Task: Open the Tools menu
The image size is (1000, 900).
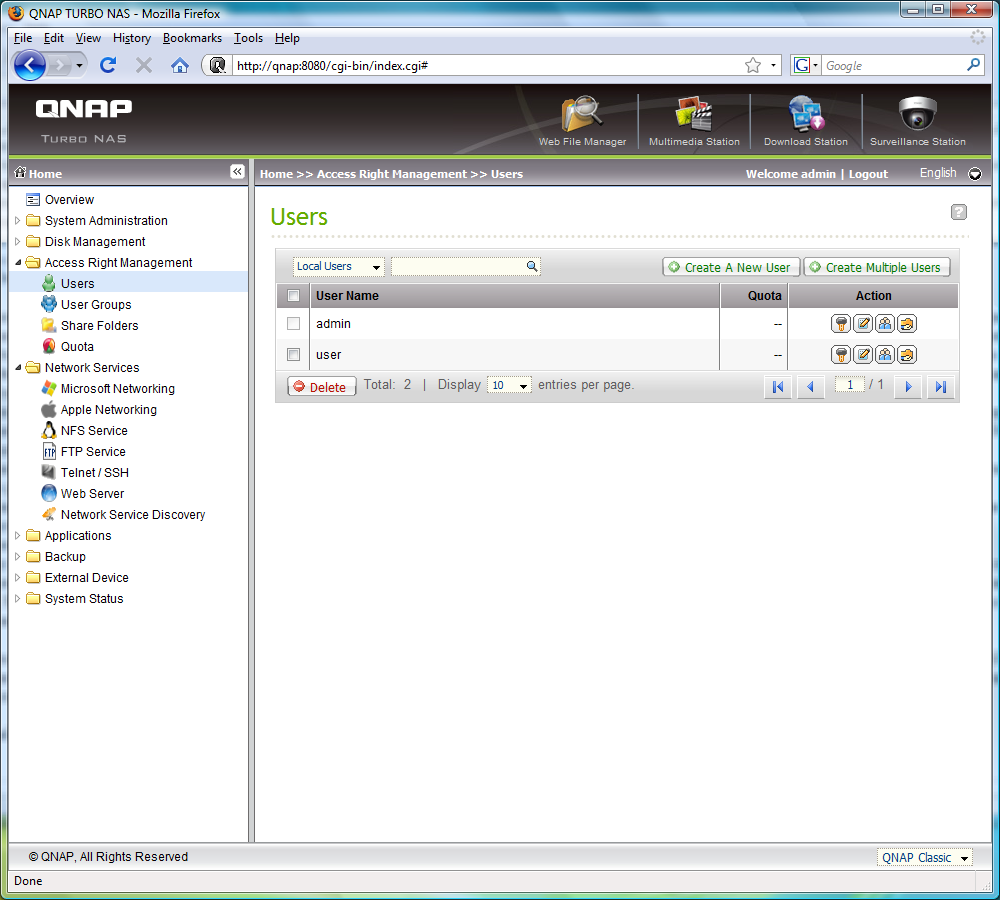Action: pyautogui.click(x=248, y=38)
